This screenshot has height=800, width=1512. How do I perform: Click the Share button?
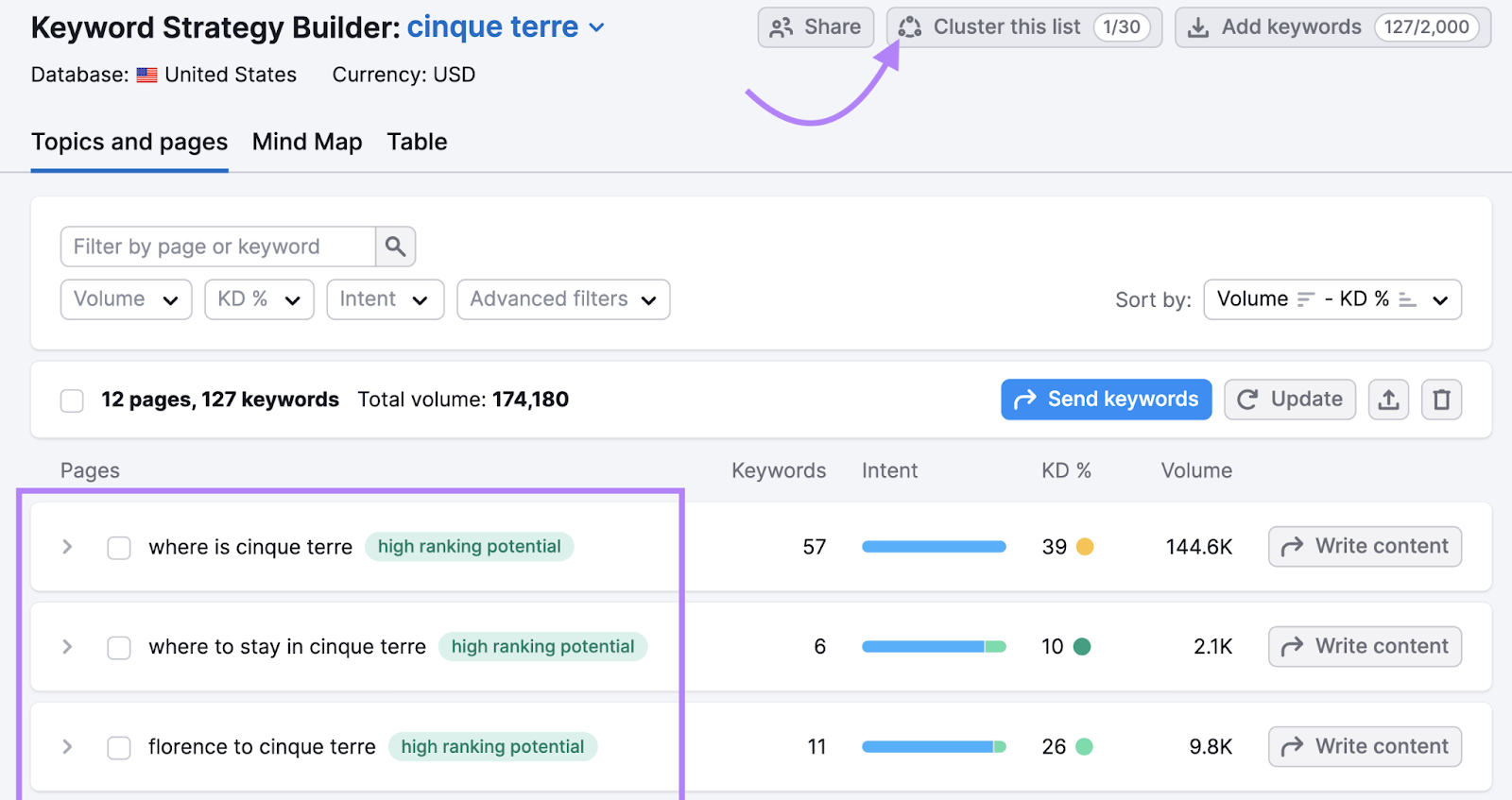(x=816, y=27)
